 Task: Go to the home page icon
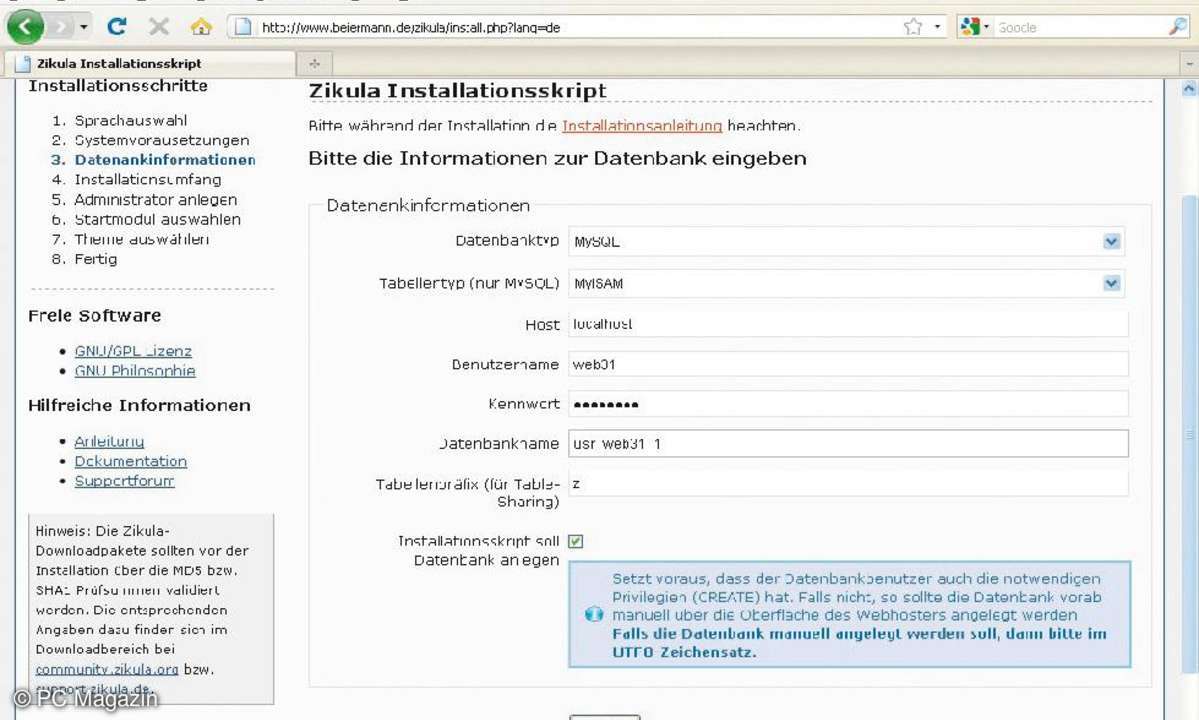point(200,27)
